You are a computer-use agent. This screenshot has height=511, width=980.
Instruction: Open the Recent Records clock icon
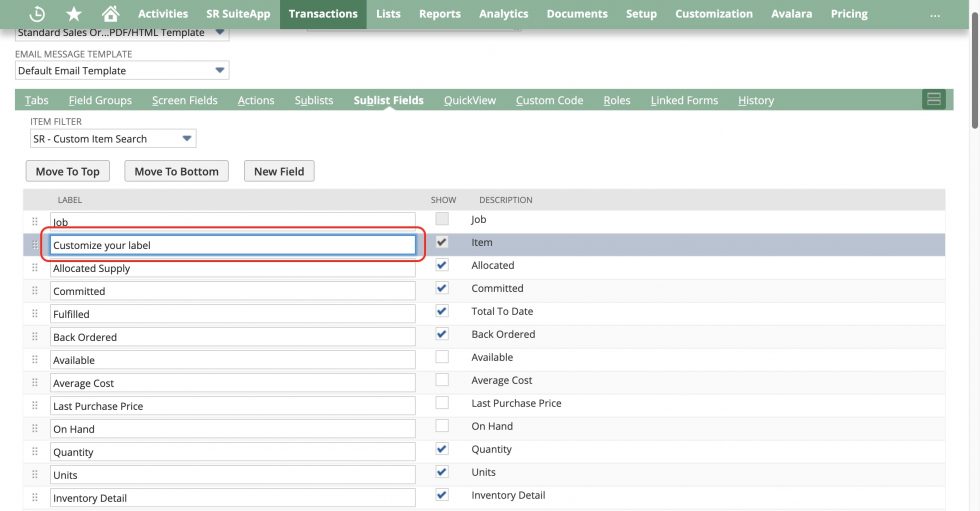point(38,14)
